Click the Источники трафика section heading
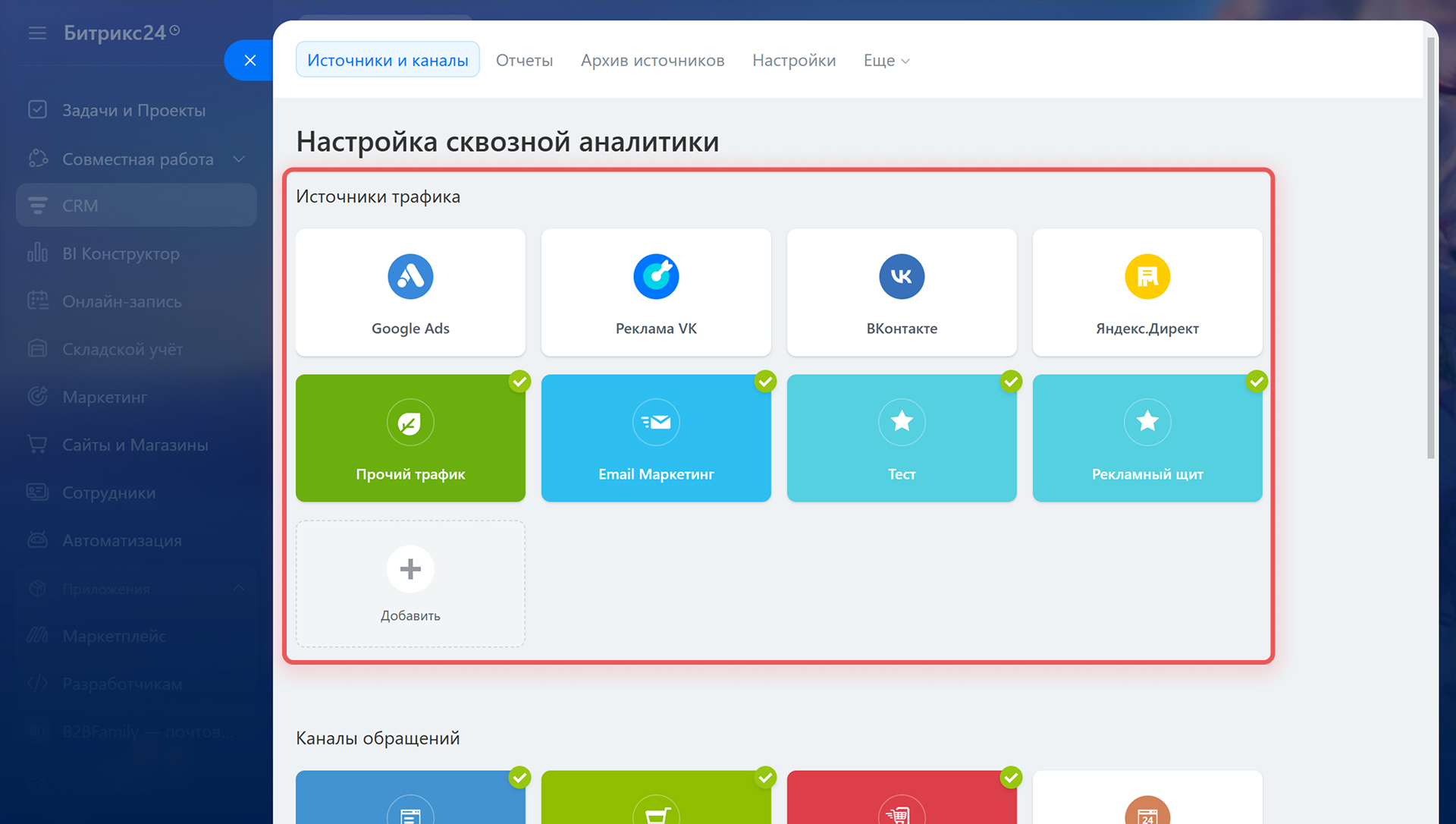This screenshot has height=824, width=1456. (x=378, y=197)
